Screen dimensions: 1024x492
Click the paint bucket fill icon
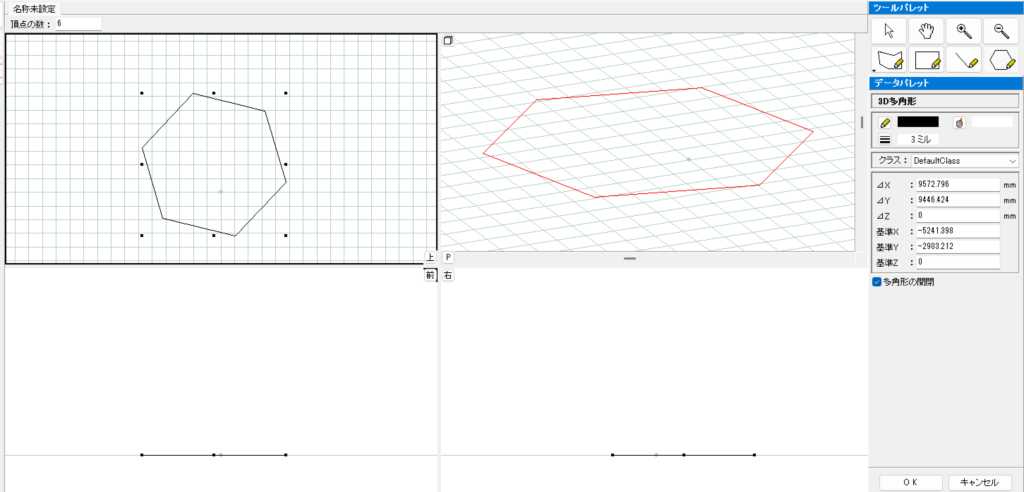coord(959,122)
